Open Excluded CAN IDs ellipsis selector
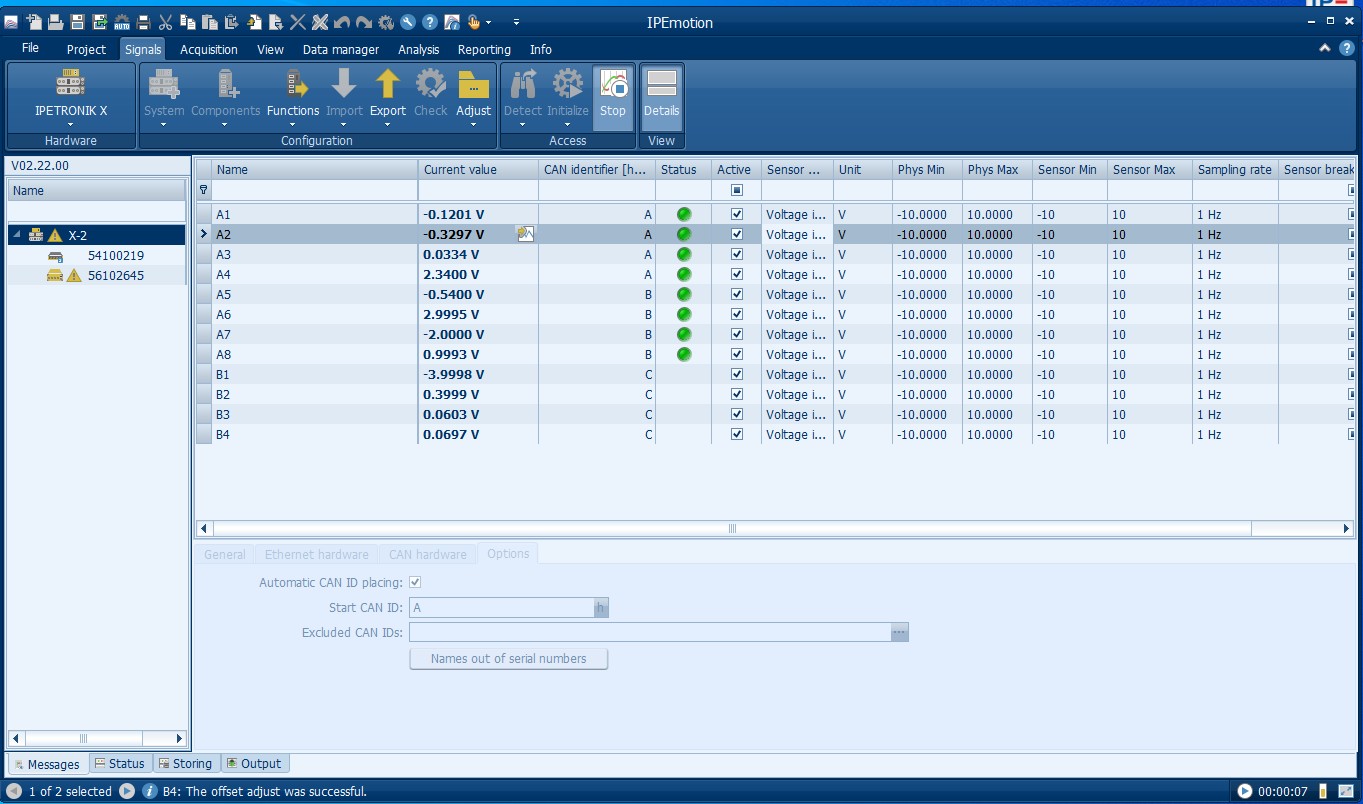 [899, 632]
